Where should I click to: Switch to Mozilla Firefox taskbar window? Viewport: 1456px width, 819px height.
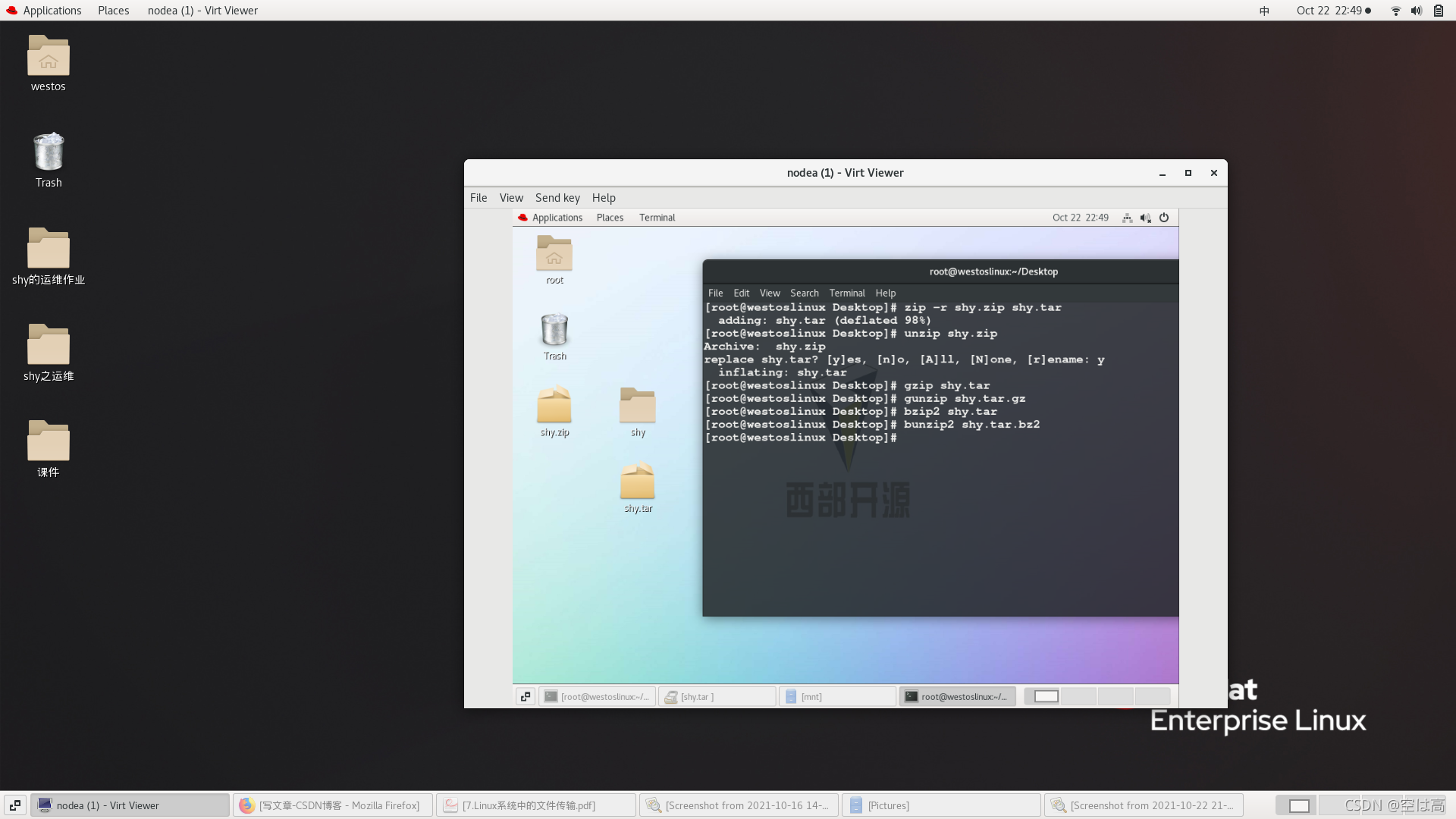tap(332, 805)
